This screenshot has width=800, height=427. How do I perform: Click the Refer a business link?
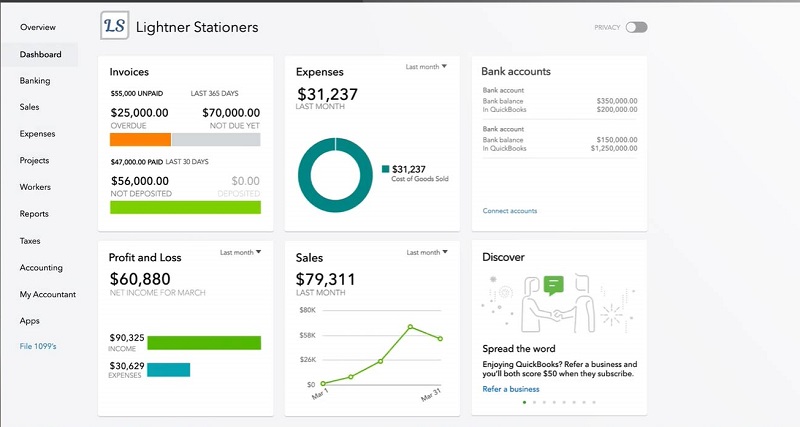[x=511, y=389]
